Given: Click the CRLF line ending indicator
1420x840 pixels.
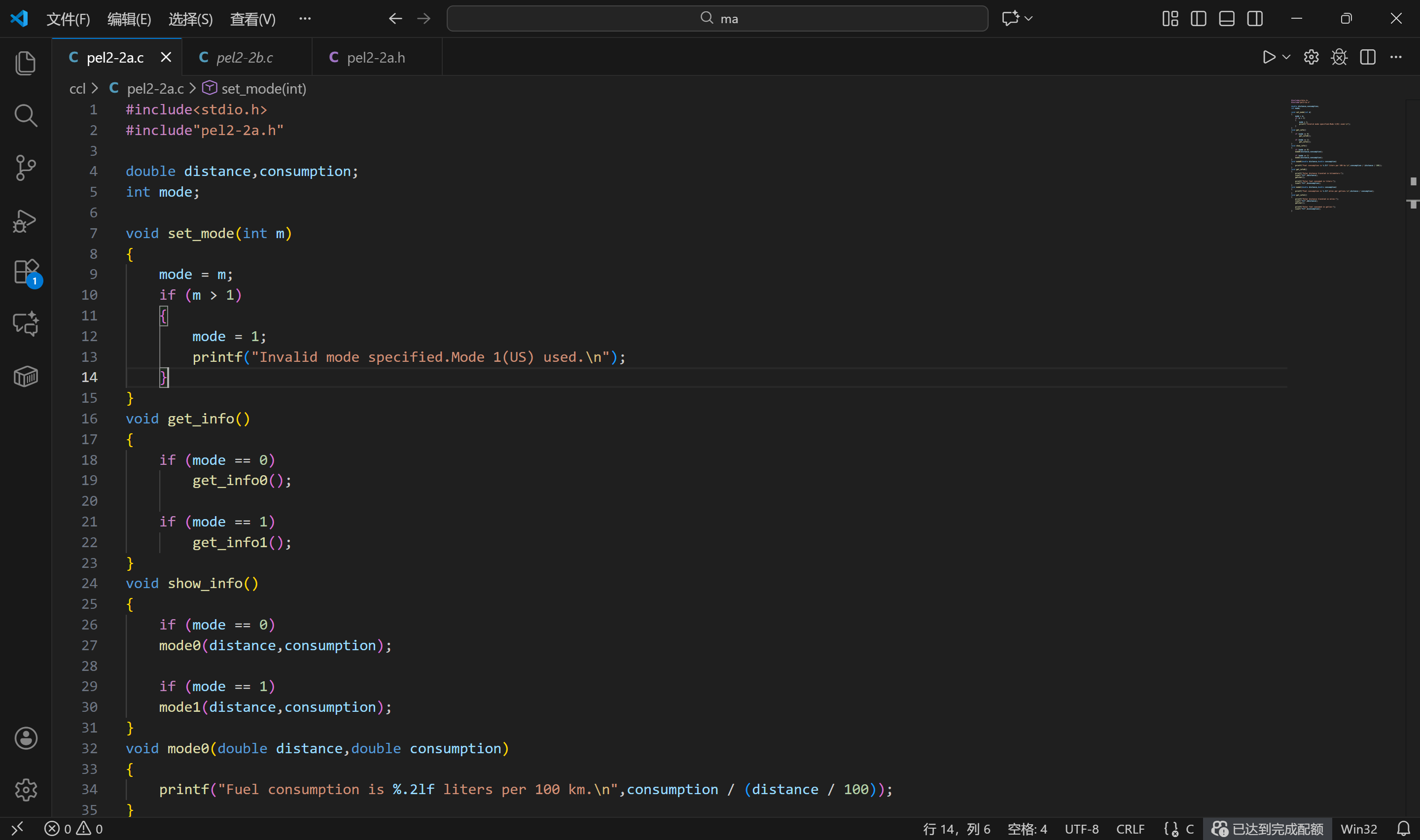Looking at the screenshot, I should pyautogui.click(x=1130, y=829).
